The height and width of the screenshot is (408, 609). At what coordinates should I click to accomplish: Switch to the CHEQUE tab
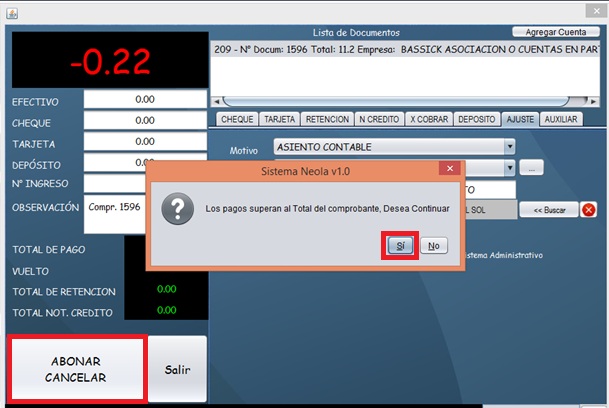237,119
